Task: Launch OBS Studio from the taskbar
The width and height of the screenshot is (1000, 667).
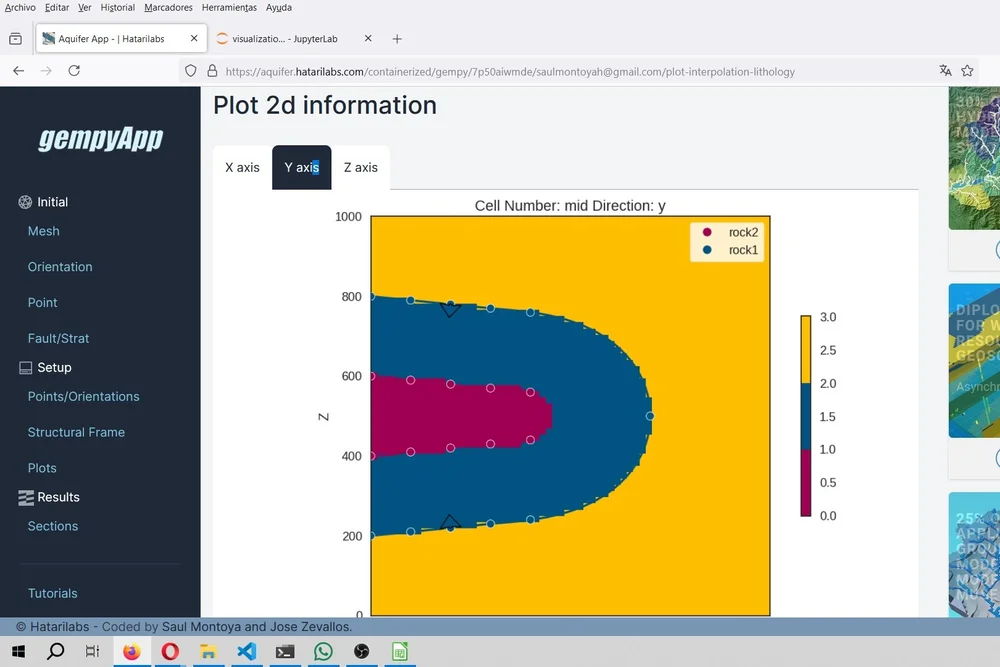Action: tap(361, 651)
